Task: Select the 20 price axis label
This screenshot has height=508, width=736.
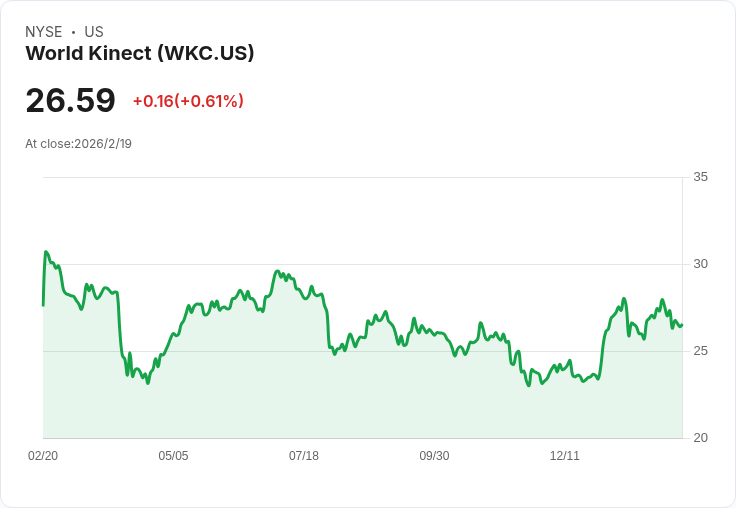Action: pos(700,438)
